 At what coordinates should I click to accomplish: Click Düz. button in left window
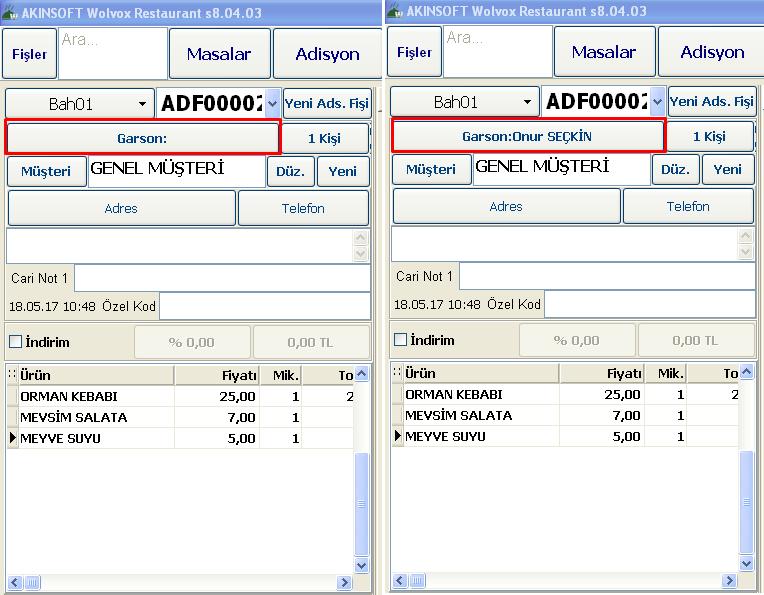tap(291, 171)
